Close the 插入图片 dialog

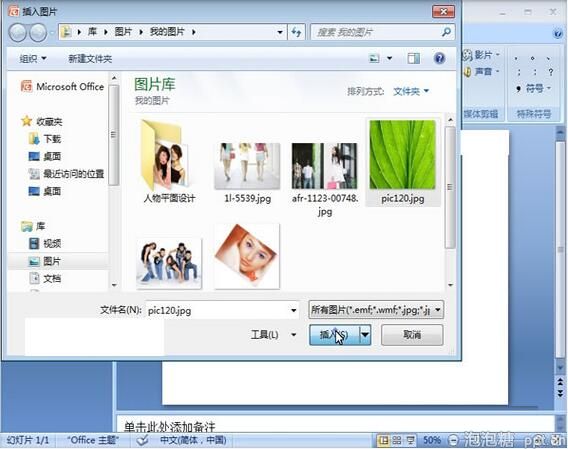click(x=444, y=12)
